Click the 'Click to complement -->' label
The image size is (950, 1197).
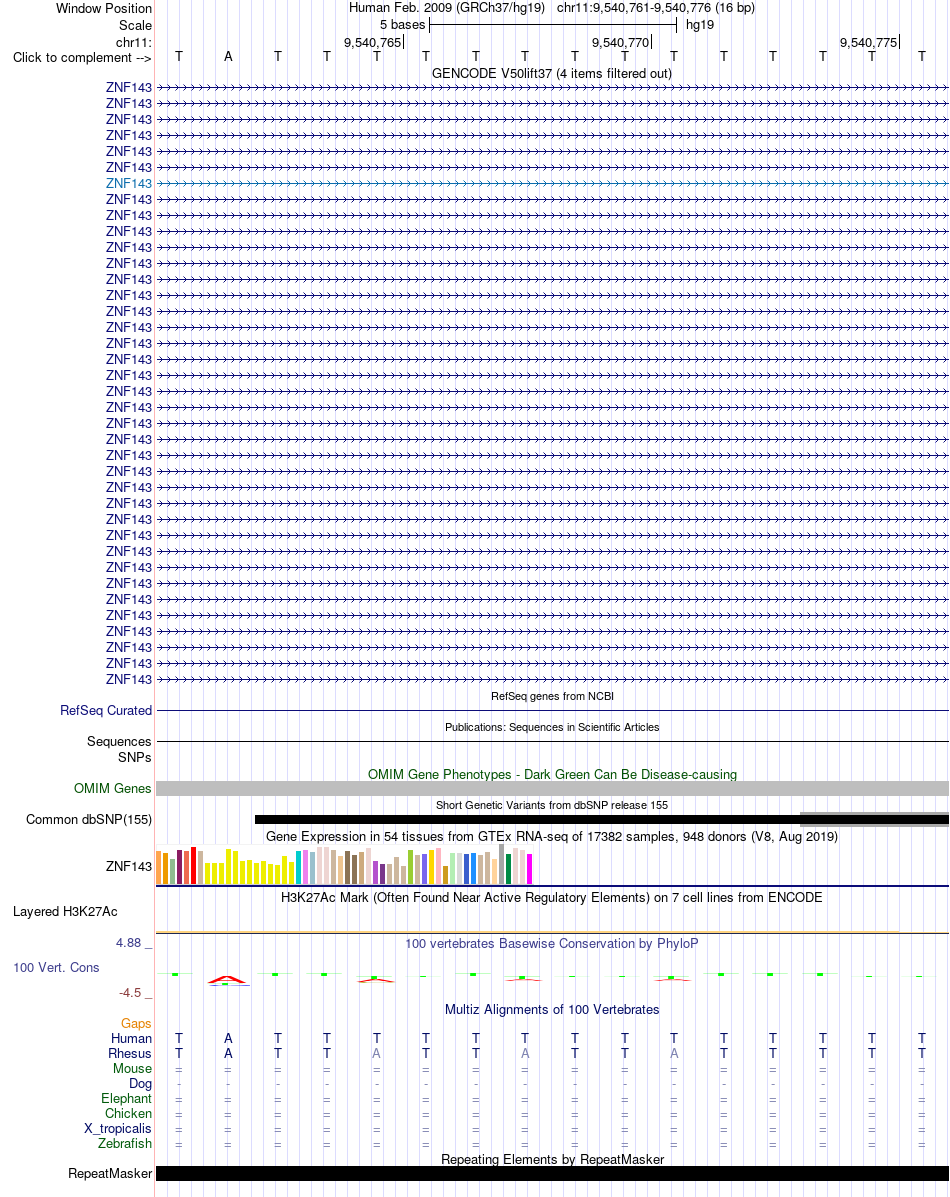point(82,58)
